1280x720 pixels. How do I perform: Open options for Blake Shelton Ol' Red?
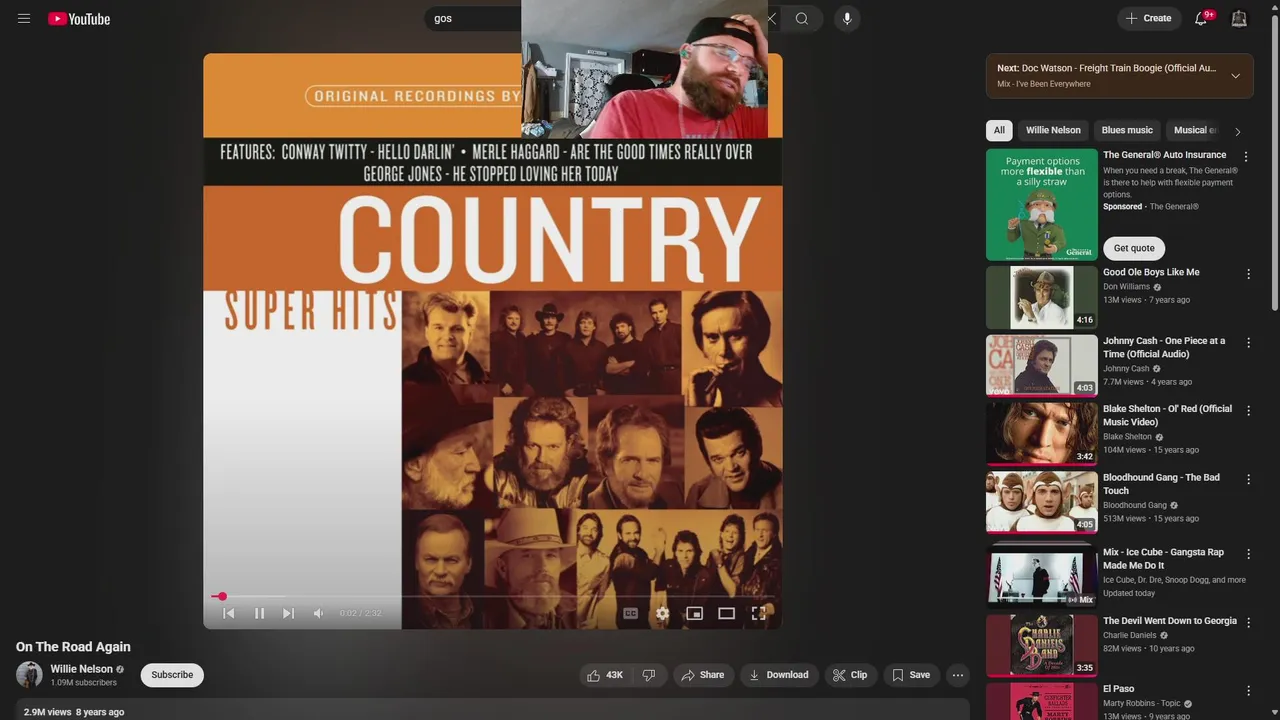click(1248, 411)
